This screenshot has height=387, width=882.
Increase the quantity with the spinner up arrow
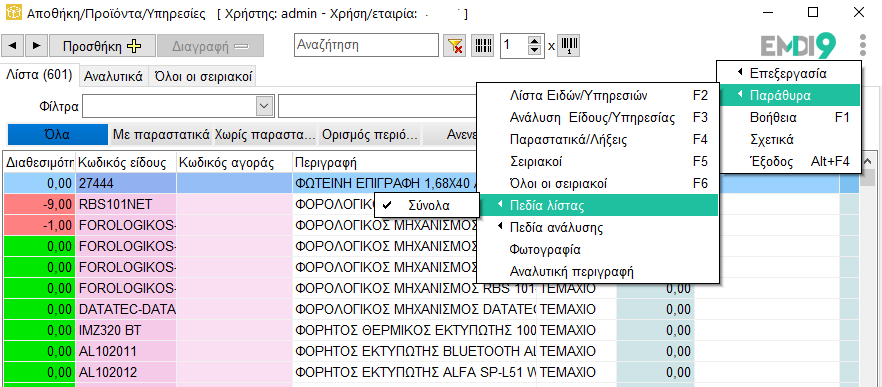(x=534, y=40)
